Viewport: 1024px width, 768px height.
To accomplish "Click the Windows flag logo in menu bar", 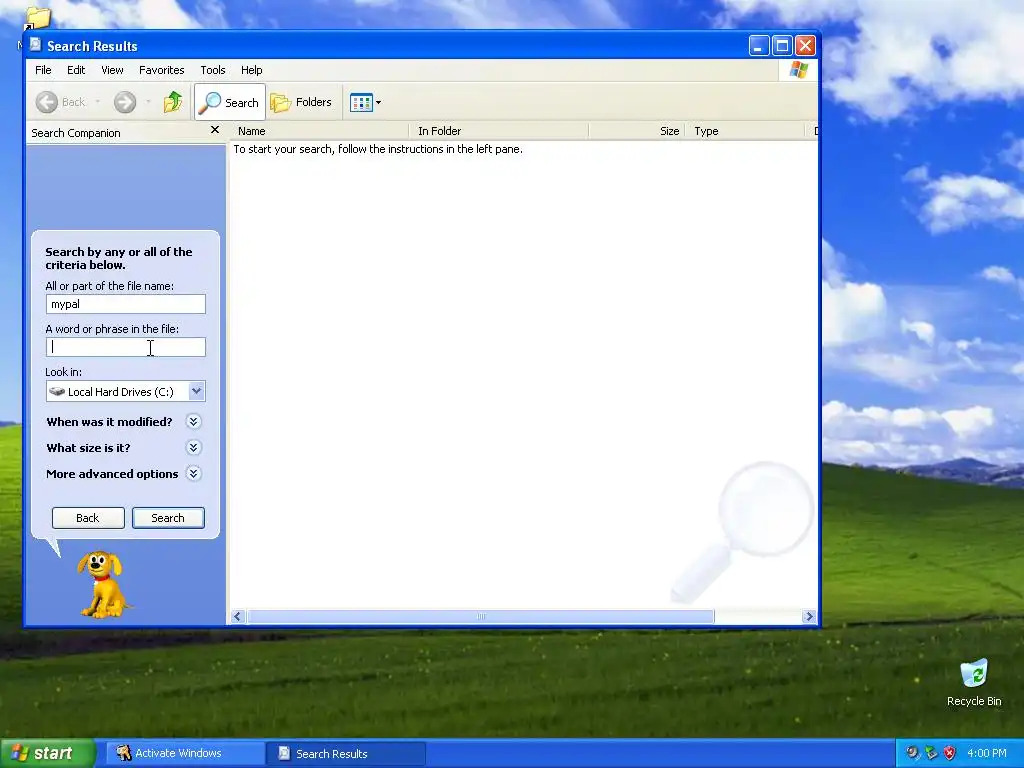I will click(x=798, y=70).
